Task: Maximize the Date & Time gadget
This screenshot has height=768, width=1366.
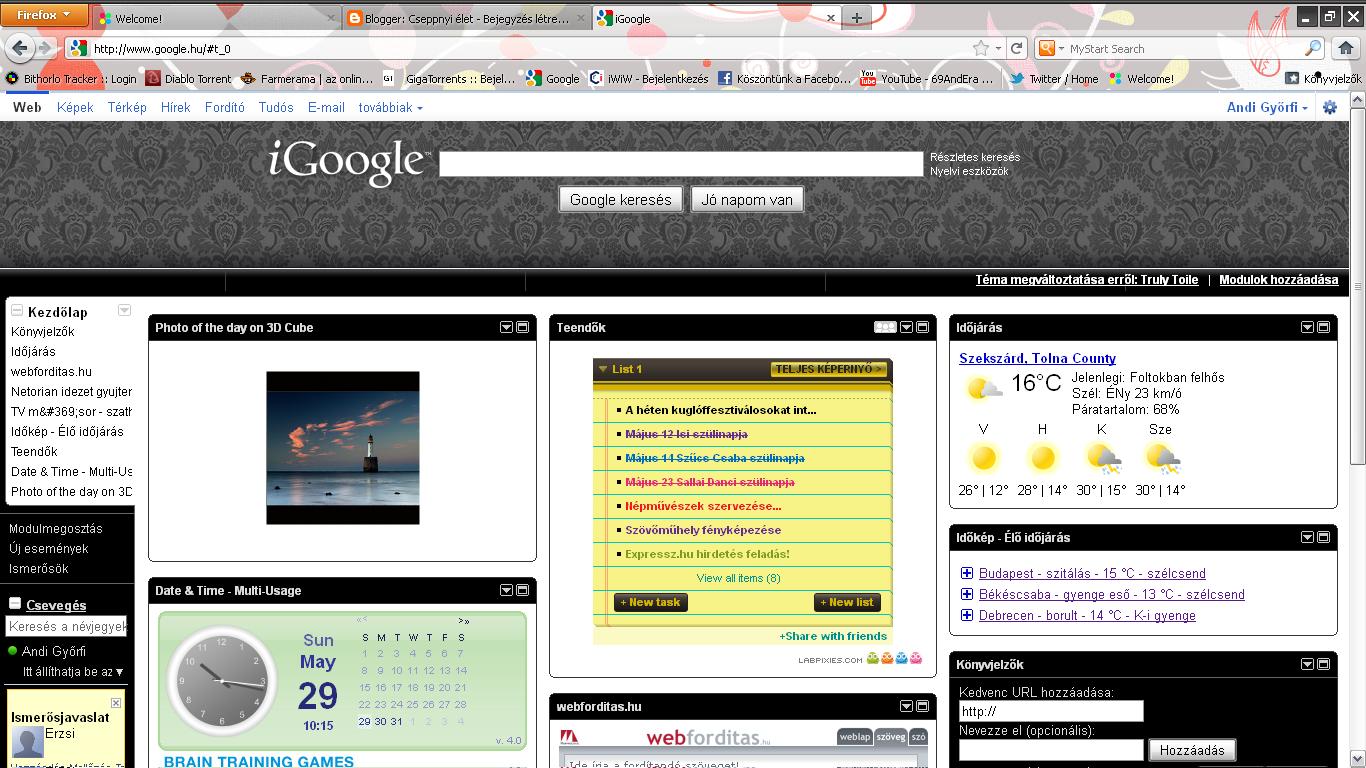Action: point(522,590)
